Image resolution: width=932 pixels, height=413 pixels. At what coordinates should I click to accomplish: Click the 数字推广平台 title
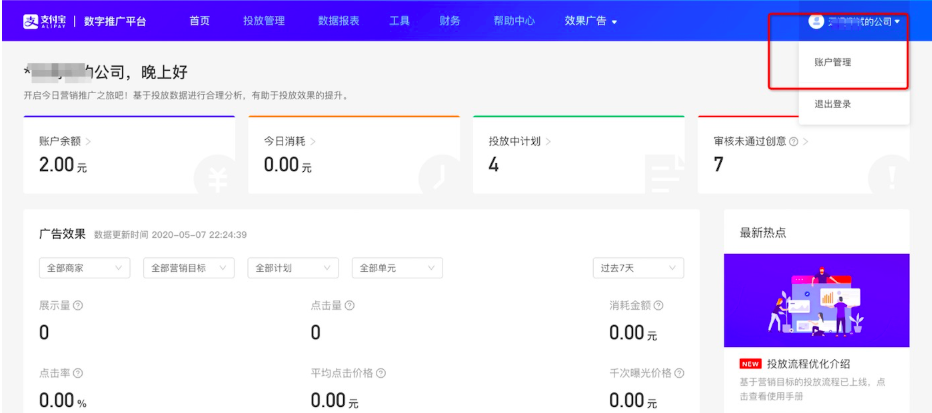115,22
